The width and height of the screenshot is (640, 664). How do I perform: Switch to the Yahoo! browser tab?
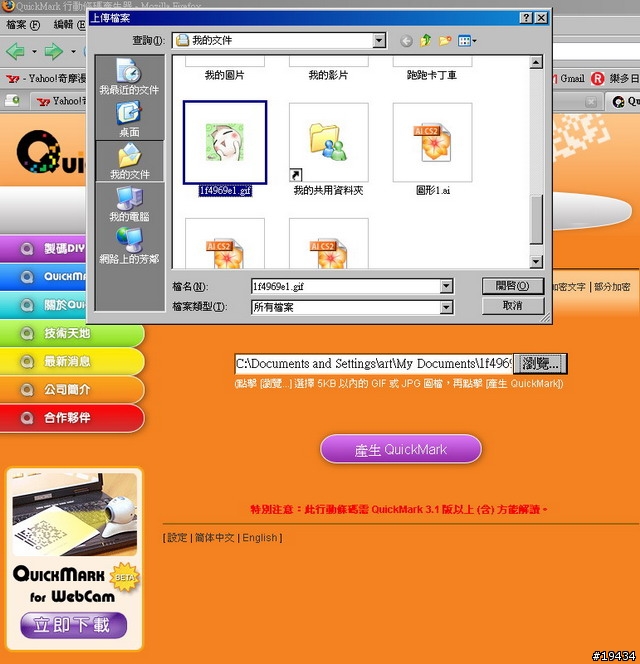58,101
